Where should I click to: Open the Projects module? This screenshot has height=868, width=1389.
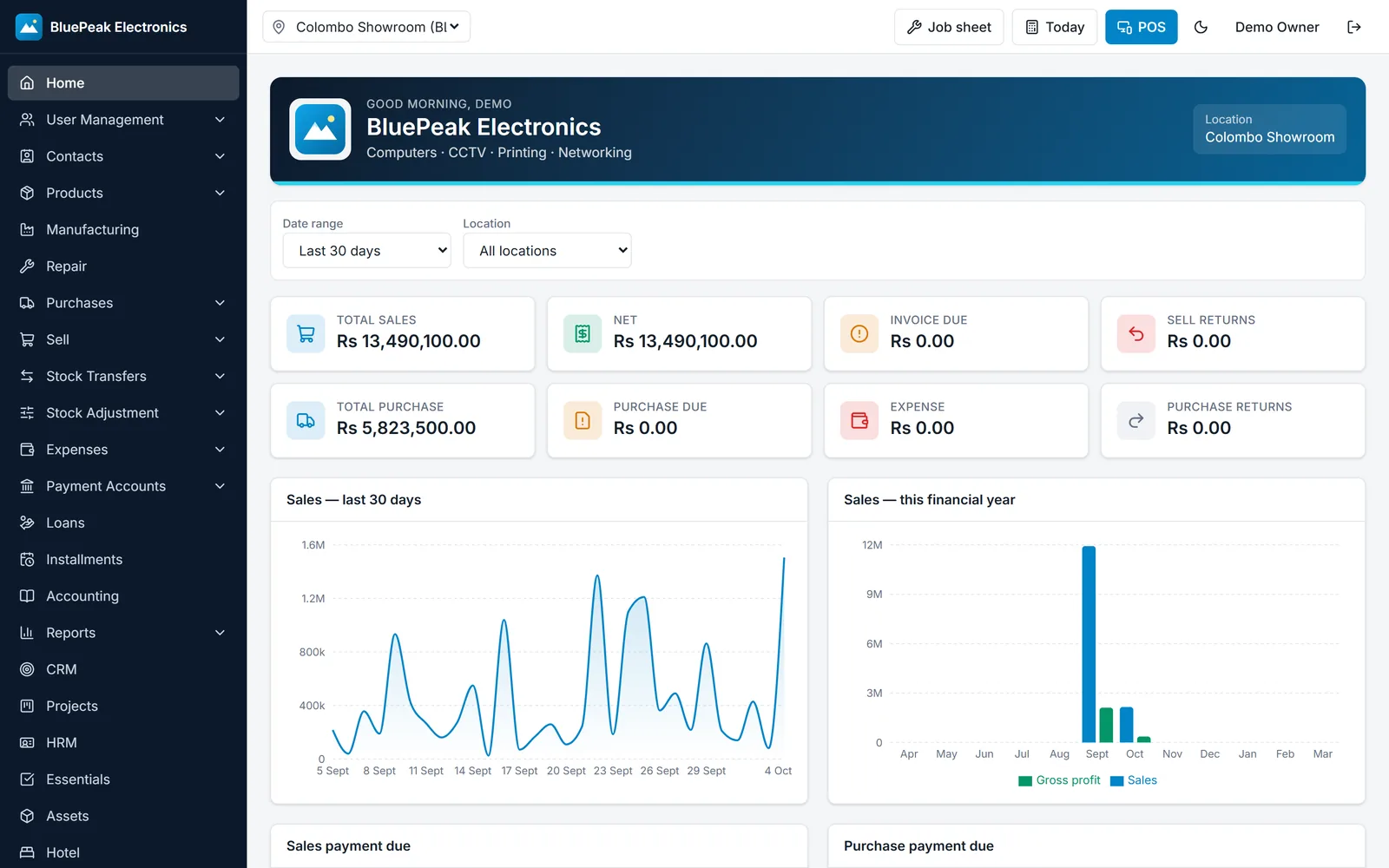[123, 706]
